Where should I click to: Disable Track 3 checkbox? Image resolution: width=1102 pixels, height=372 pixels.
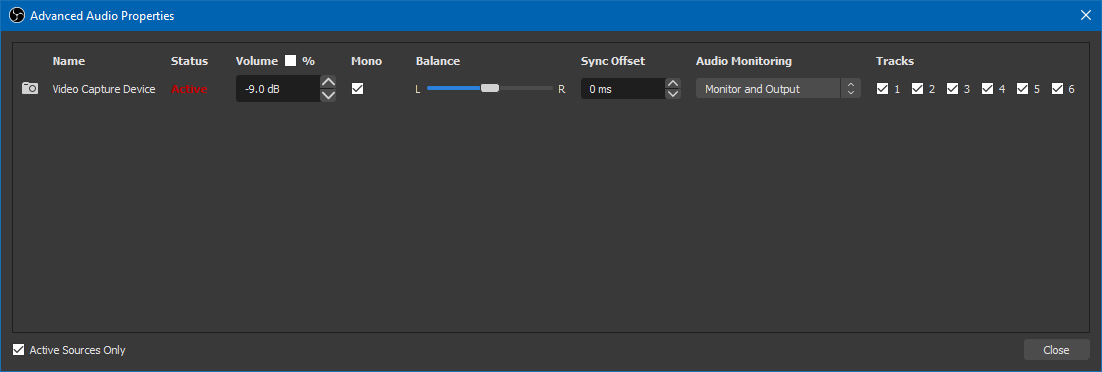[x=953, y=89]
